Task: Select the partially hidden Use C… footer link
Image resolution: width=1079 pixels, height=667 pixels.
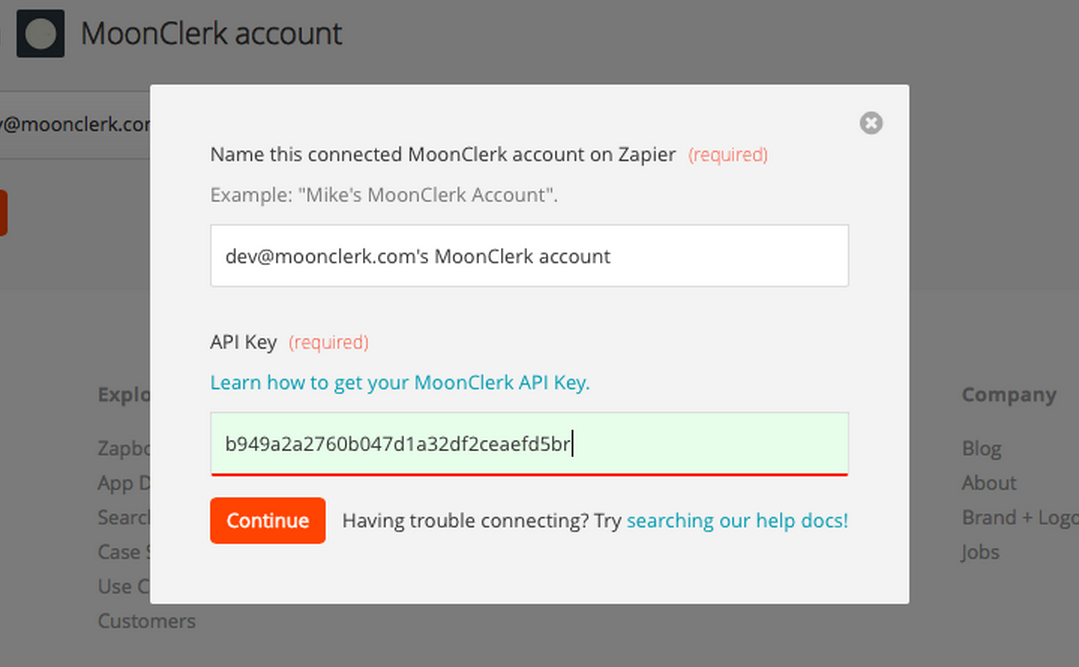Action: click(x=124, y=586)
